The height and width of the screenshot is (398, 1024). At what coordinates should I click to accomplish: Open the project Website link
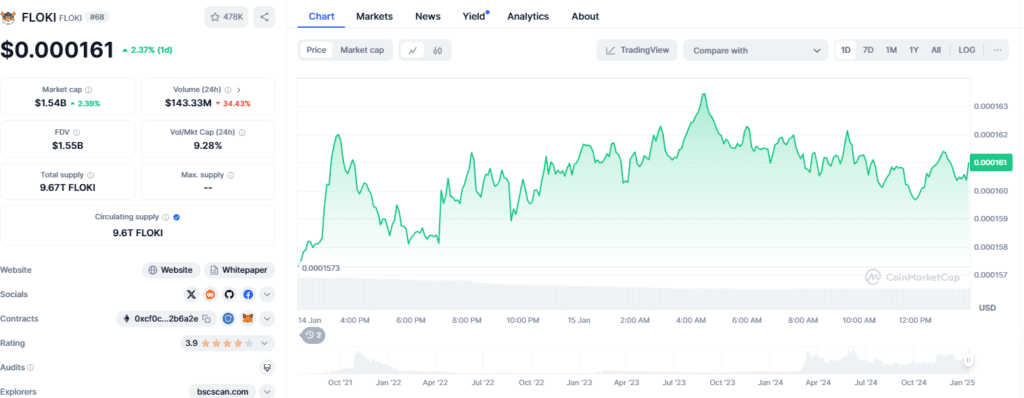coord(171,270)
